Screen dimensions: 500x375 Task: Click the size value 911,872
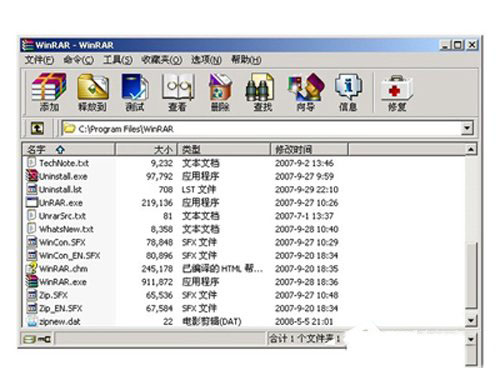(157, 282)
